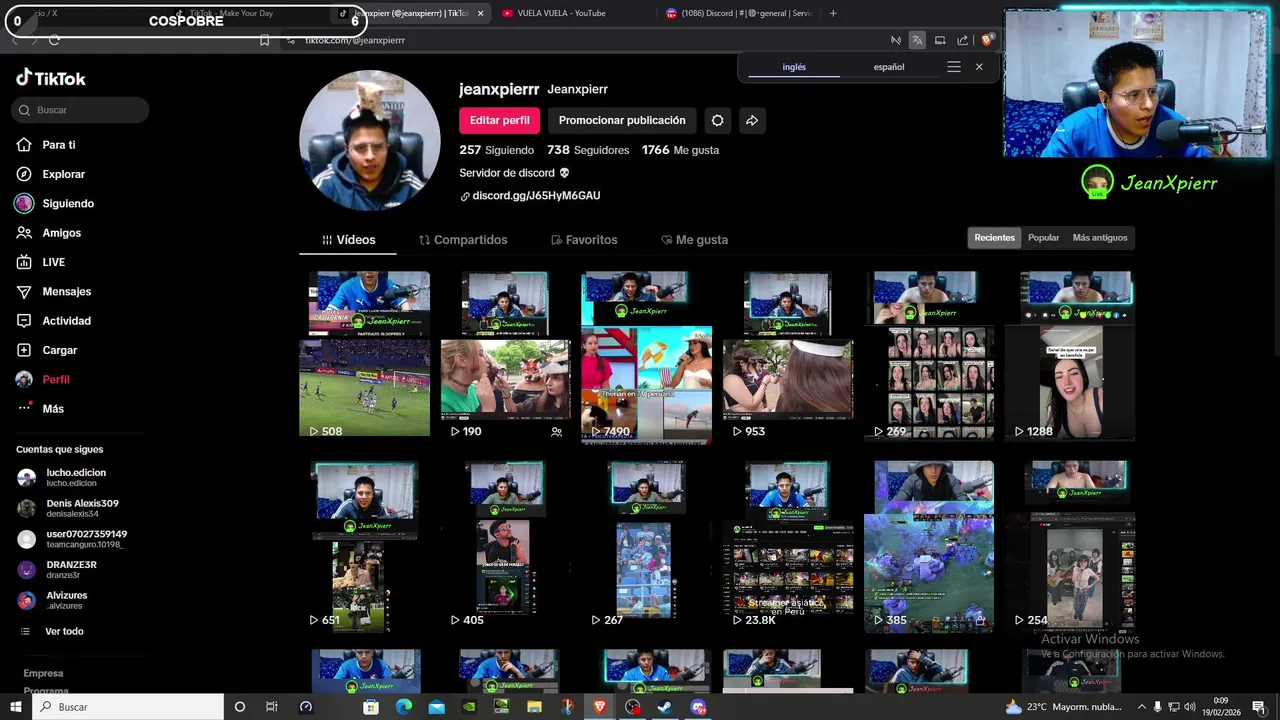
Task: Open a new browser tab
Action: tap(833, 13)
